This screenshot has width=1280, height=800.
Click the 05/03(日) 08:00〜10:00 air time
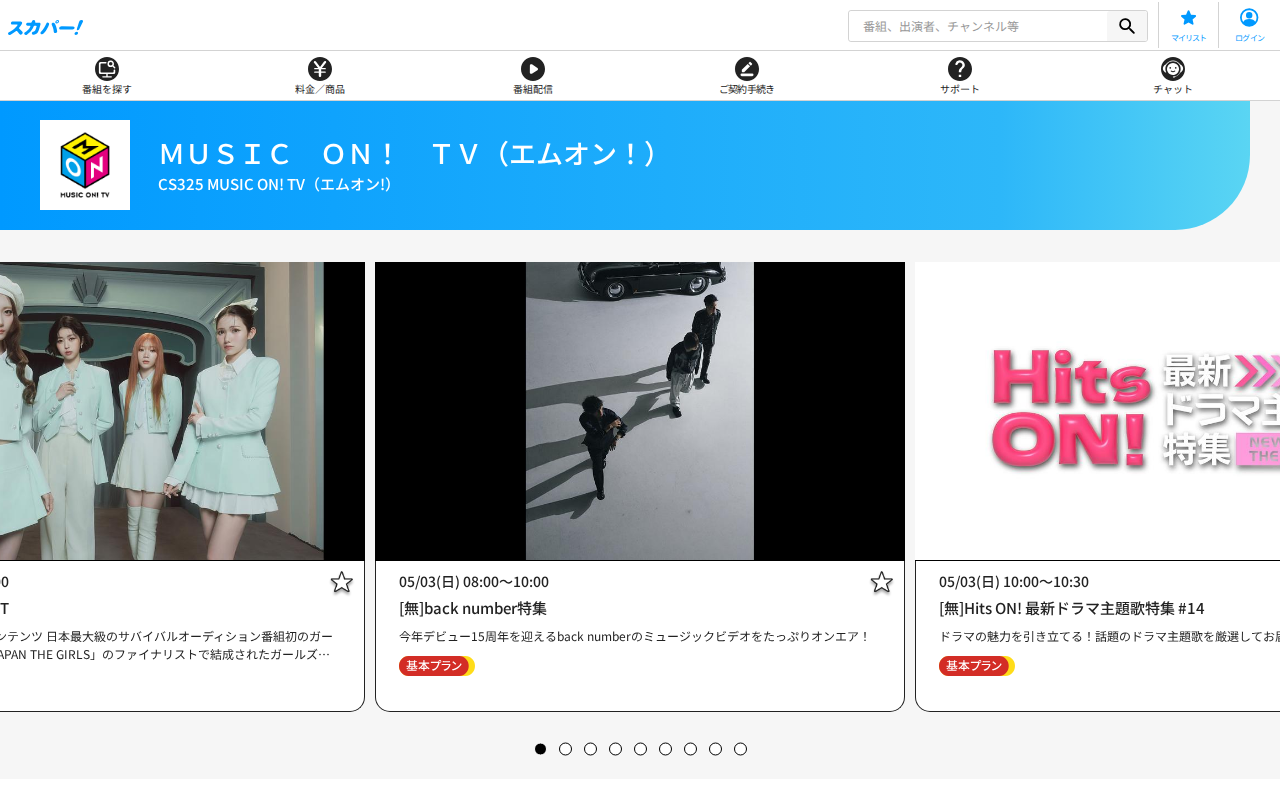[x=474, y=581]
